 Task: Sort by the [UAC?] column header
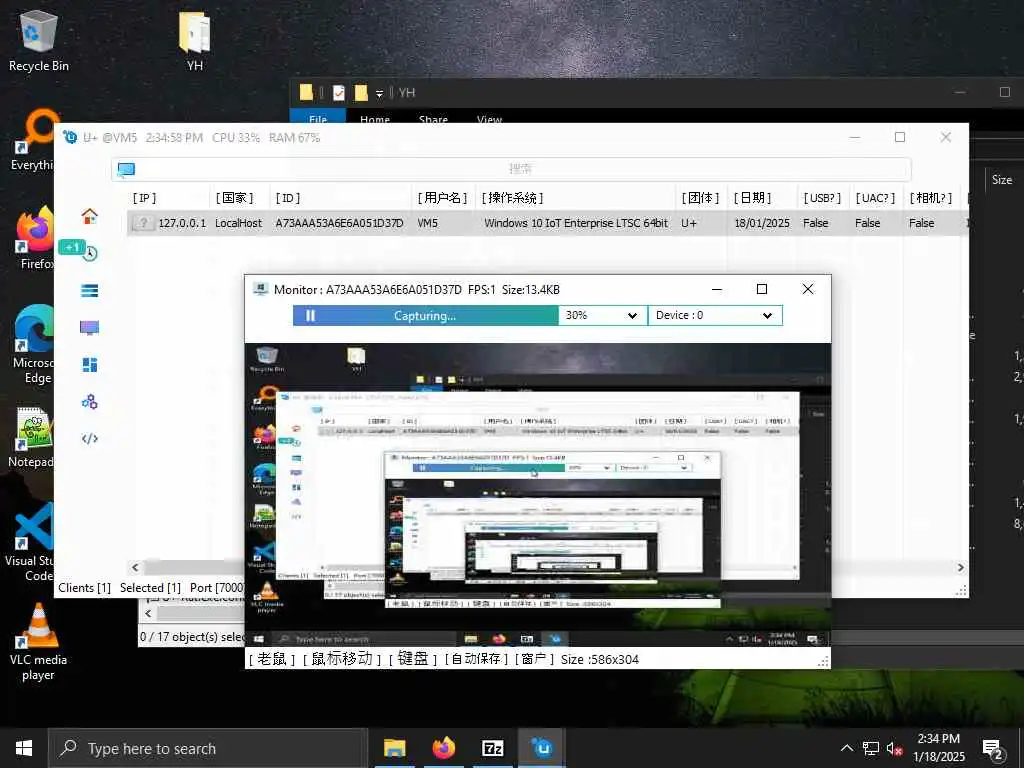[x=875, y=198]
